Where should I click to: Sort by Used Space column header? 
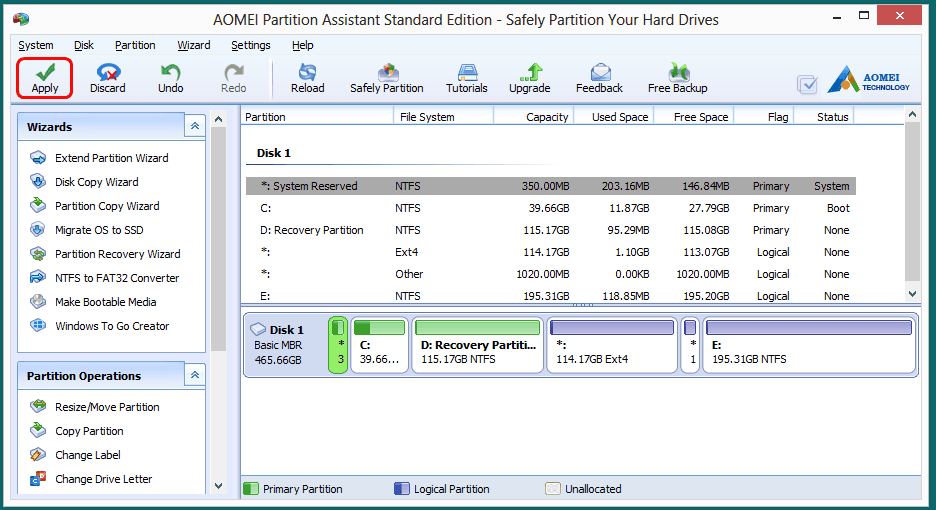point(614,116)
